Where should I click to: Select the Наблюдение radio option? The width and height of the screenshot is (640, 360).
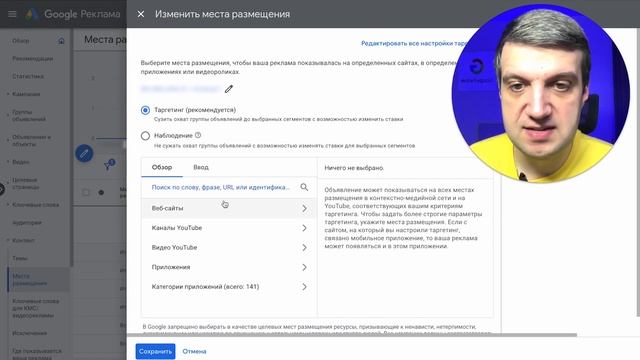coord(145,136)
